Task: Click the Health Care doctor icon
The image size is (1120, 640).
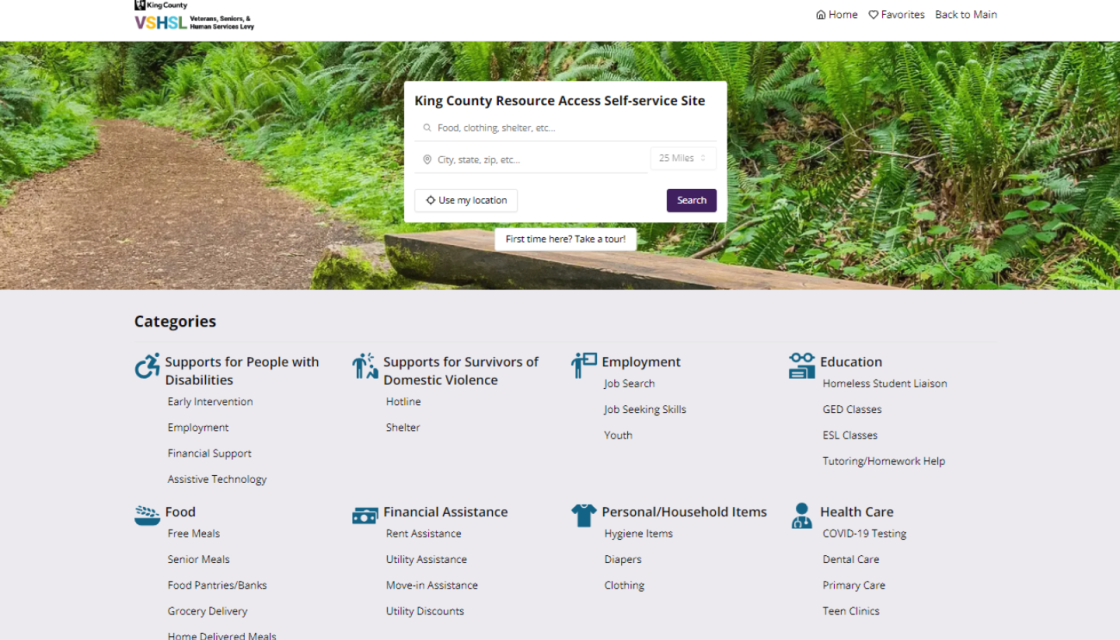Action: (x=801, y=515)
